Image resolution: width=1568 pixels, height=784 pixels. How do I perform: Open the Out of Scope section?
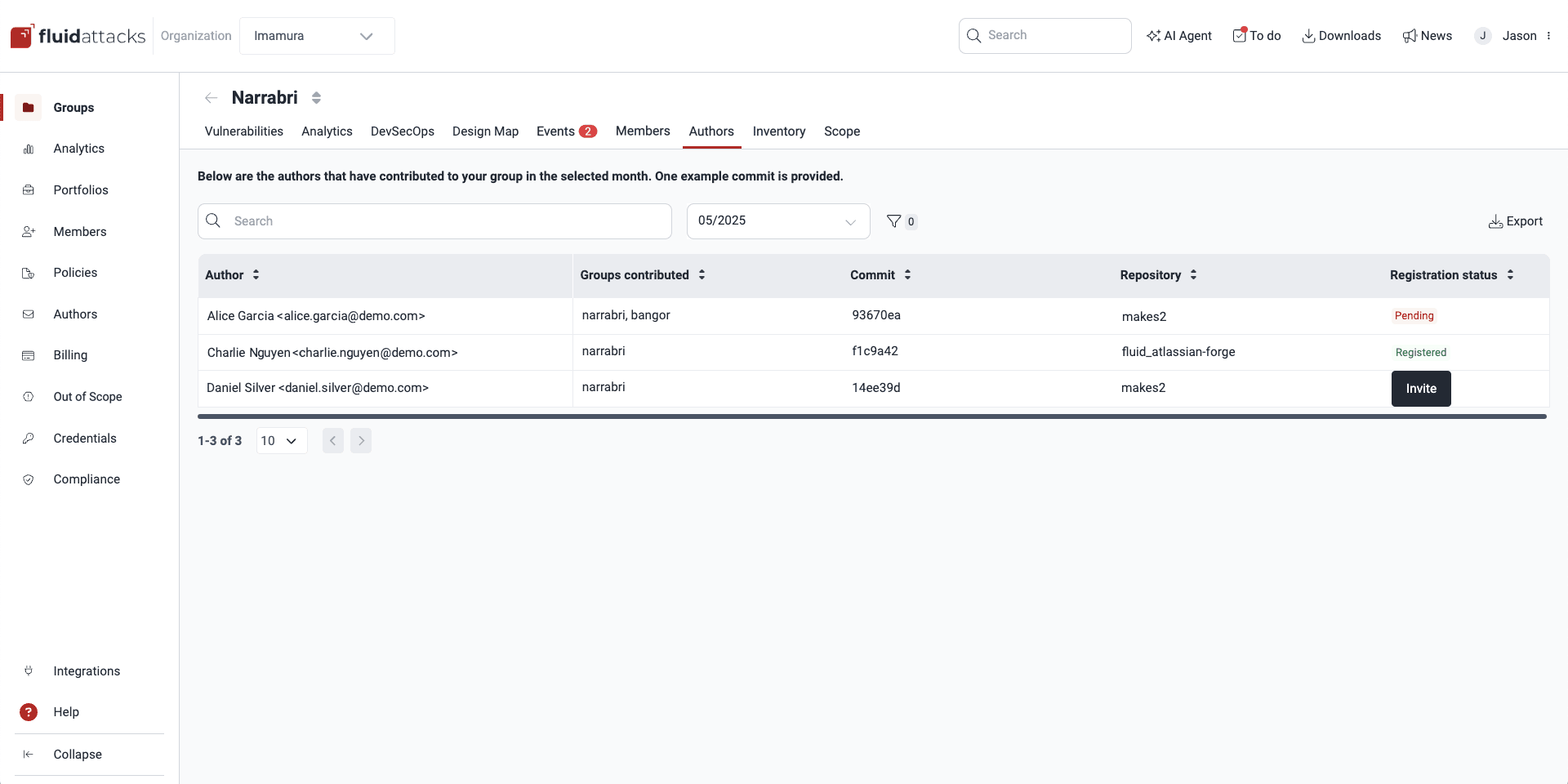pyautogui.click(x=87, y=396)
